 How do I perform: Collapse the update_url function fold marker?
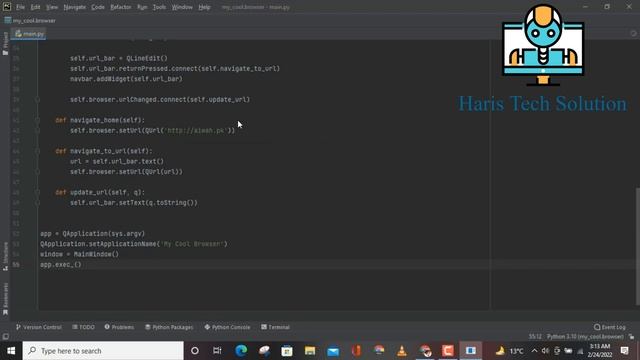point(37,192)
